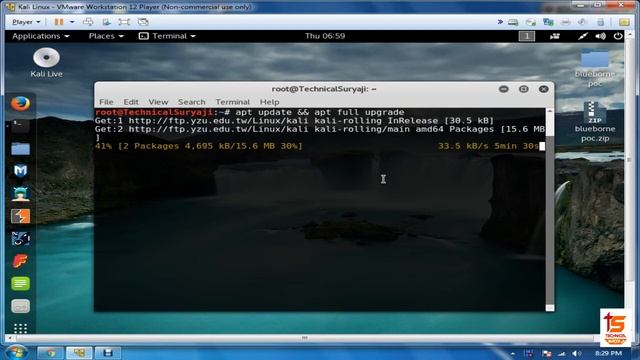Show all applications grid in dock
Screen dimensions: 640x360
[x=20, y=328]
